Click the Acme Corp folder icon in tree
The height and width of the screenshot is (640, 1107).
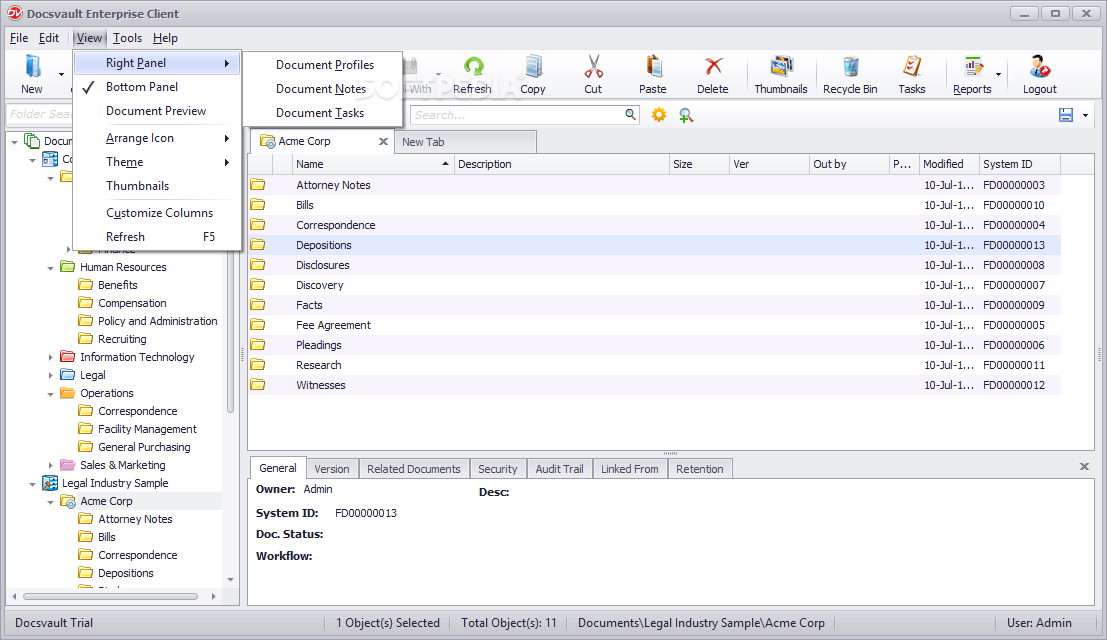[x=68, y=501]
